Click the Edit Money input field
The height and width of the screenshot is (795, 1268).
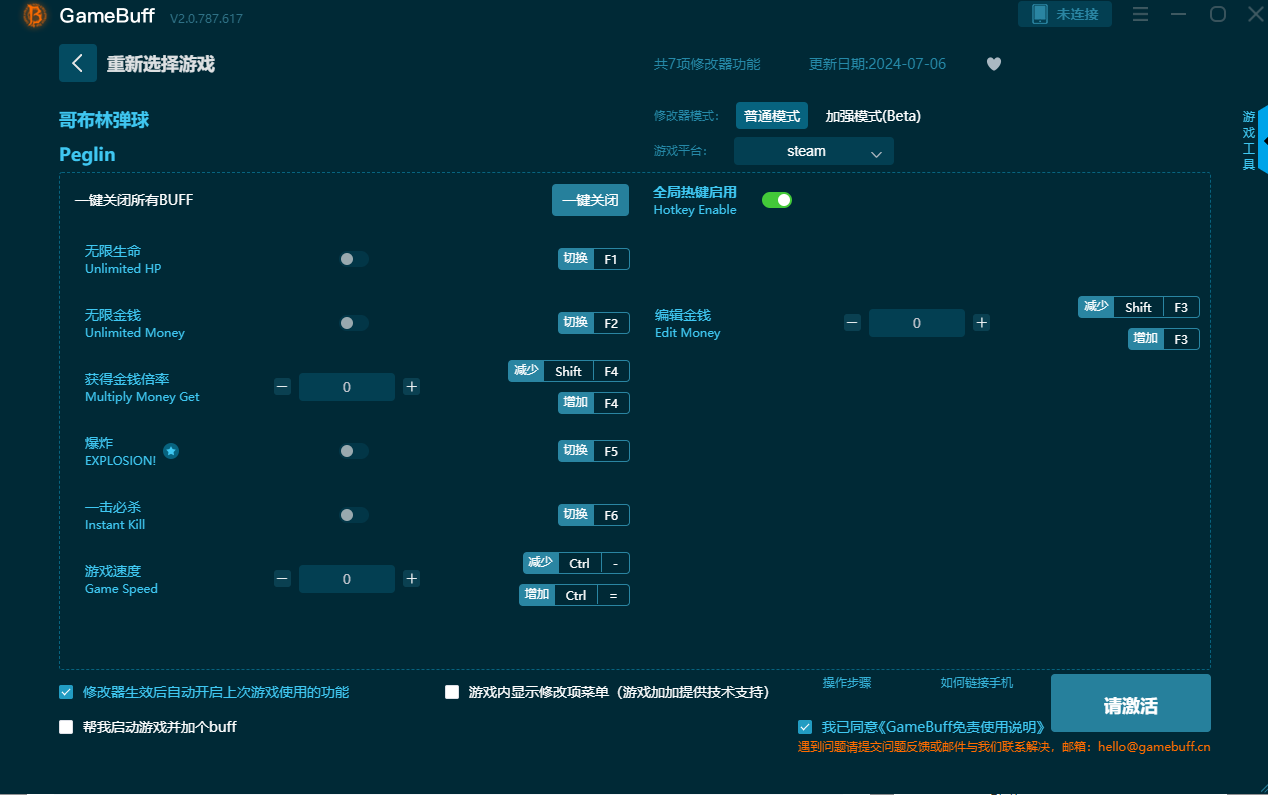point(917,323)
